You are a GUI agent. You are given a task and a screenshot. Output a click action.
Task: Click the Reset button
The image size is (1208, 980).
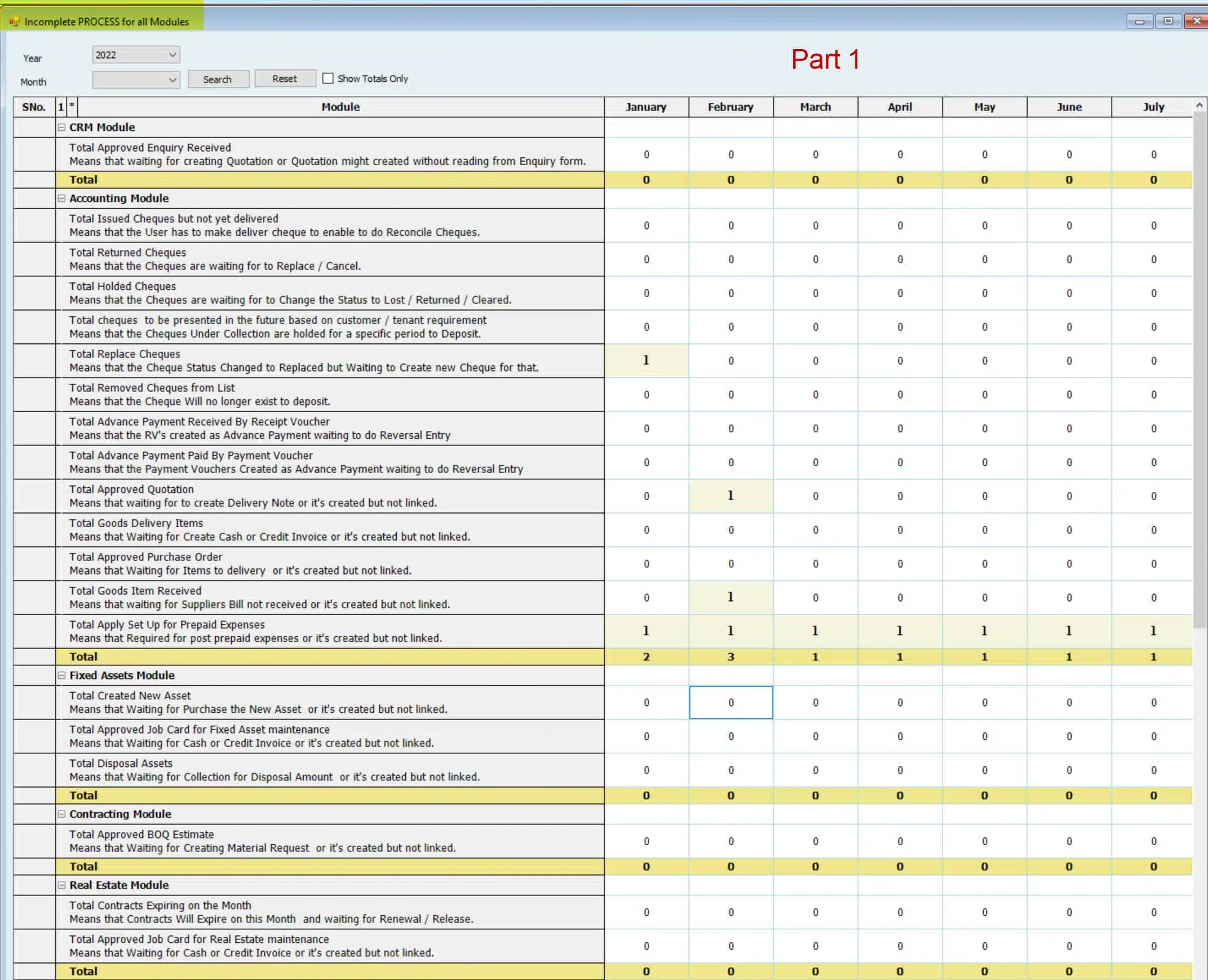(285, 78)
